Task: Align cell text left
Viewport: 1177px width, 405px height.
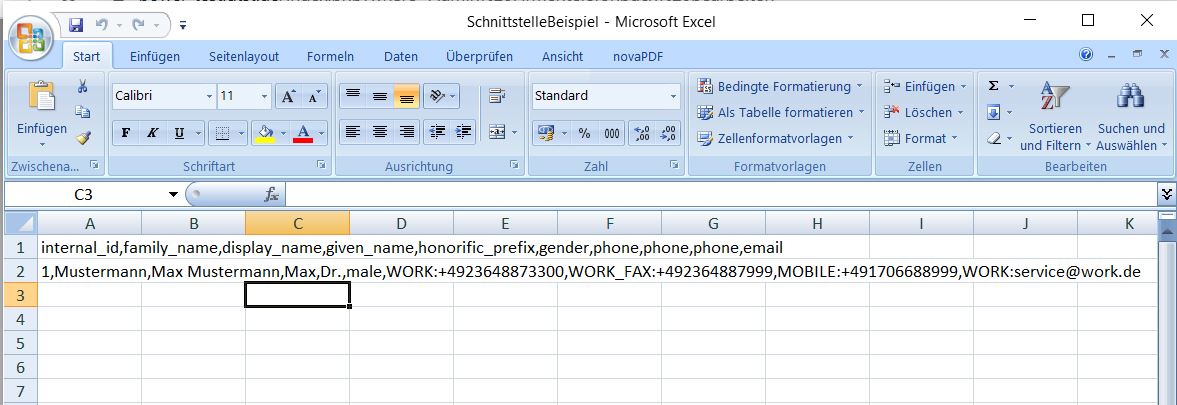Action: coord(353,132)
